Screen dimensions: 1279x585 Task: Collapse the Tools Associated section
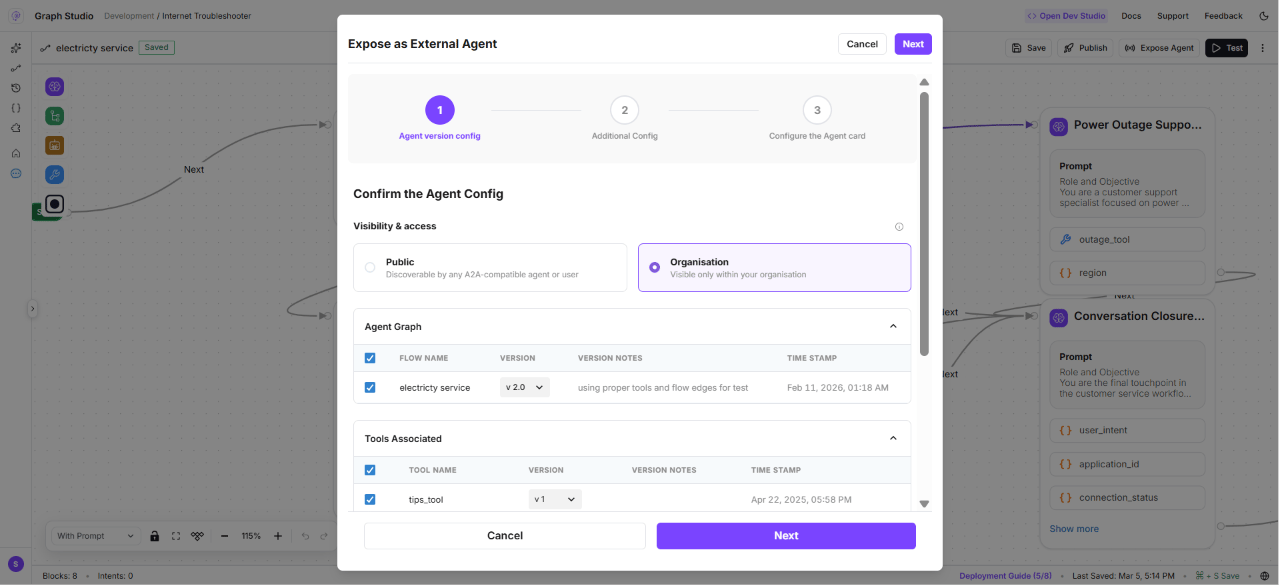893,438
